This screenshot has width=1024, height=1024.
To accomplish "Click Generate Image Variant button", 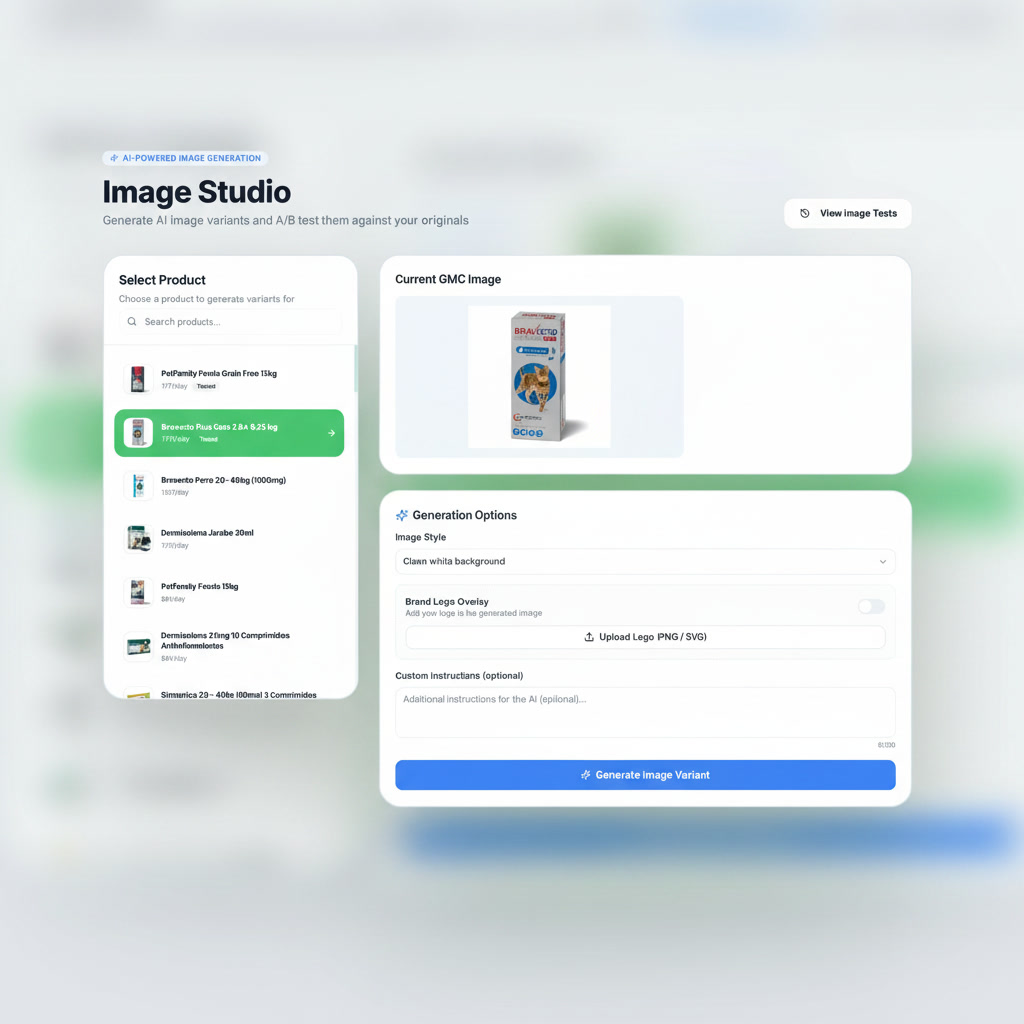I will 645,775.
